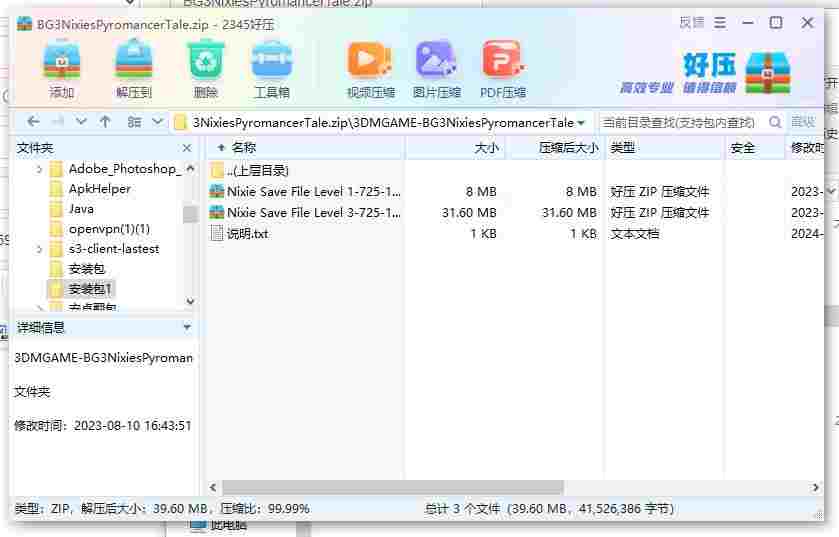Click the 文本文档 type cell

[x=634, y=234]
